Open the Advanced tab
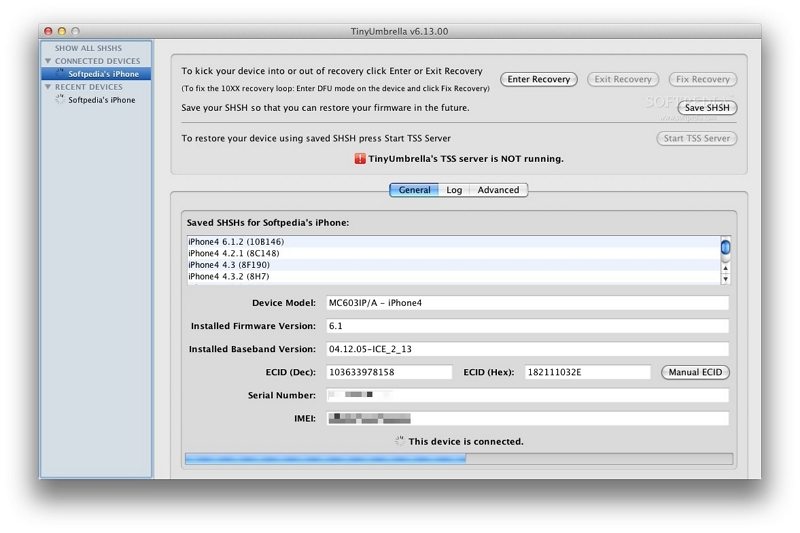Image resolution: width=800 pixels, height=533 pixels. (498, 190)
